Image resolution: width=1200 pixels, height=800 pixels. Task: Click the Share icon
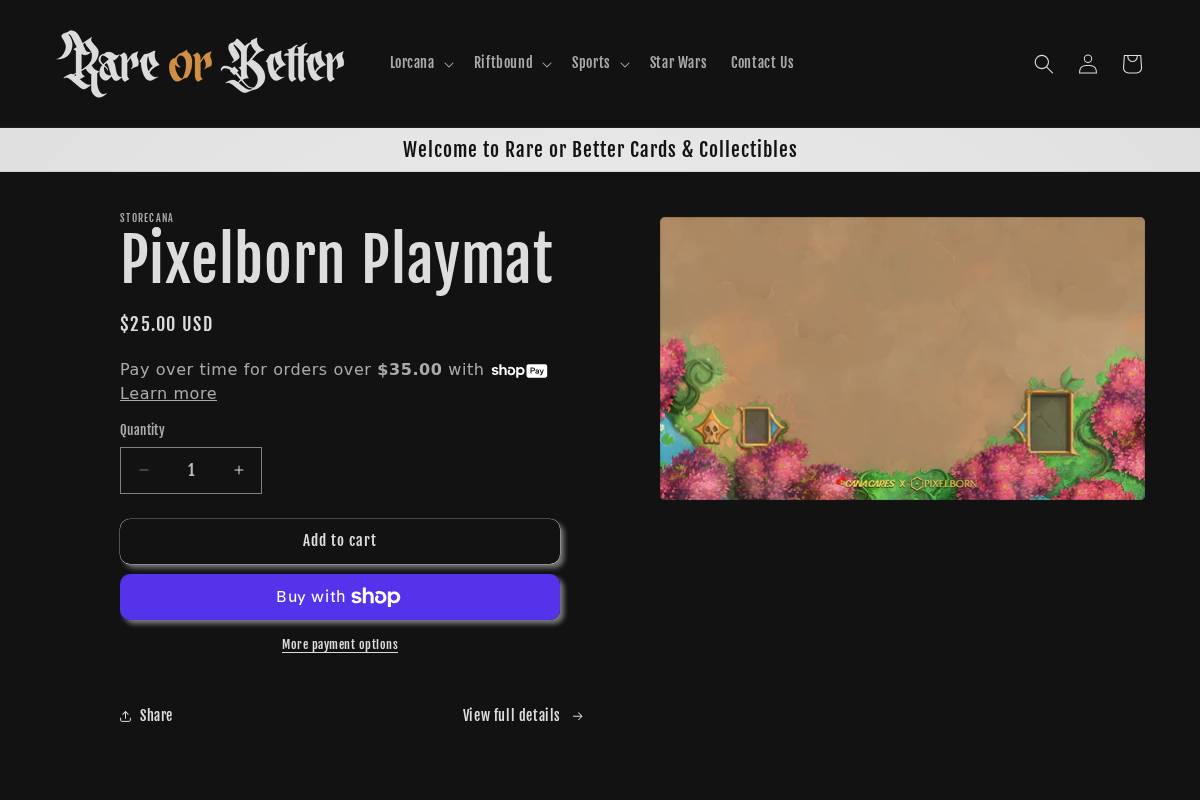[x=126, y=716]
